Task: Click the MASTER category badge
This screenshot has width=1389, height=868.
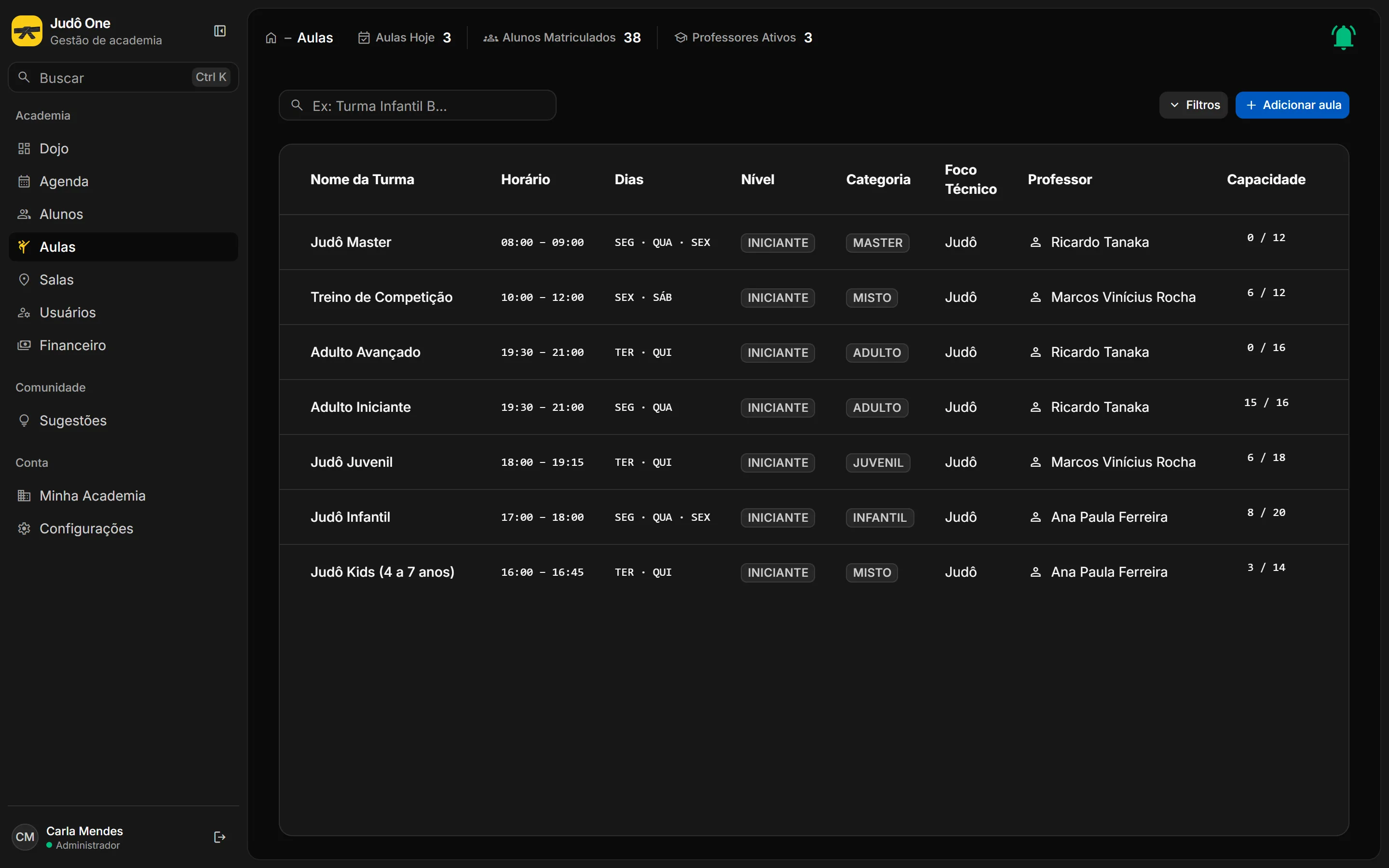Action: [x=878, y=243]
